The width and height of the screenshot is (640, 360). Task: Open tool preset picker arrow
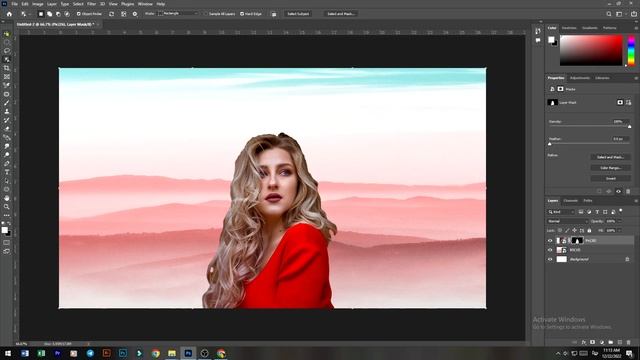29,14
